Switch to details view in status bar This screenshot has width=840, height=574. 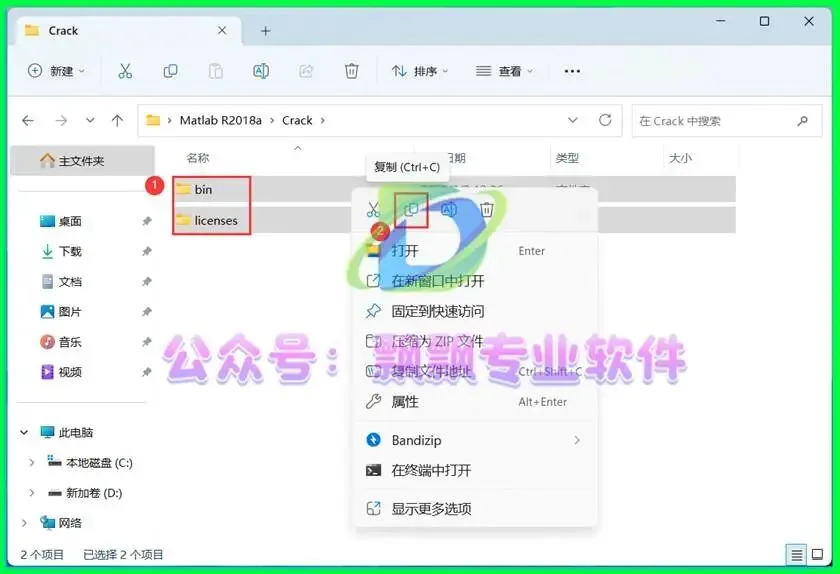pyautogui.click(x=797, y=555)
